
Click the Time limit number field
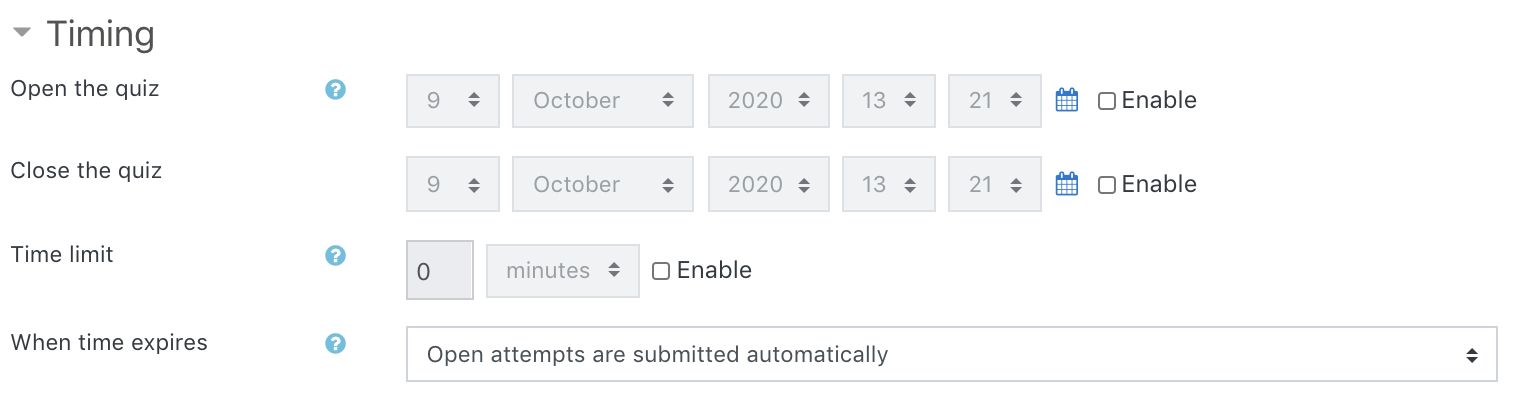(439, 270)
